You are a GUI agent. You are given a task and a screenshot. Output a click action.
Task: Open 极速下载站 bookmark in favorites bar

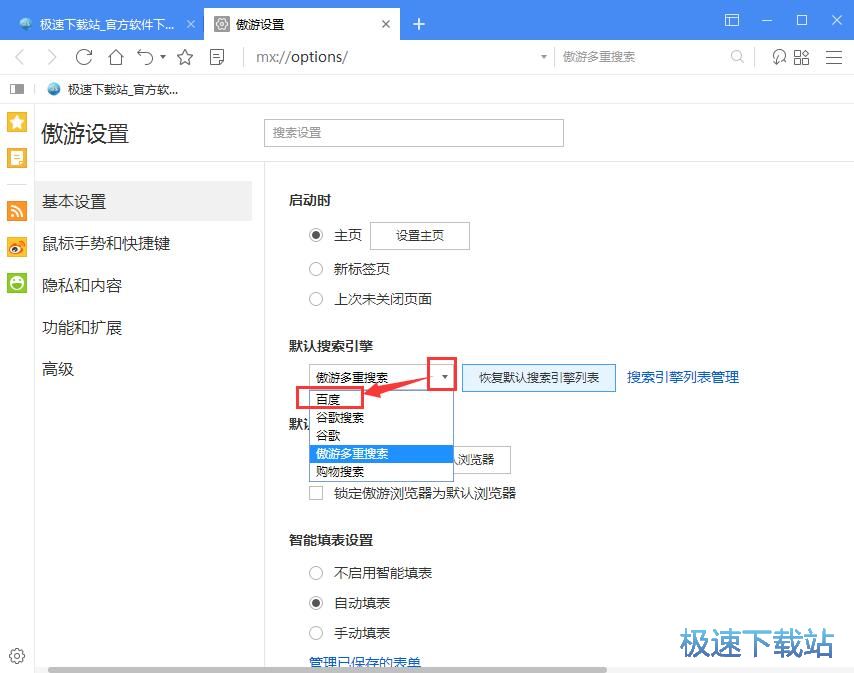(112, 89)
